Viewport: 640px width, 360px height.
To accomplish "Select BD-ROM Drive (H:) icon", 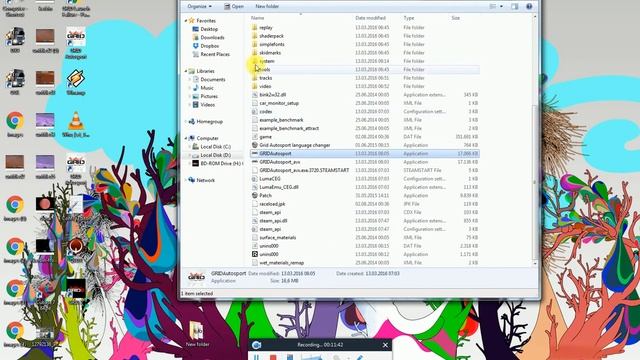I will [196, 163].
